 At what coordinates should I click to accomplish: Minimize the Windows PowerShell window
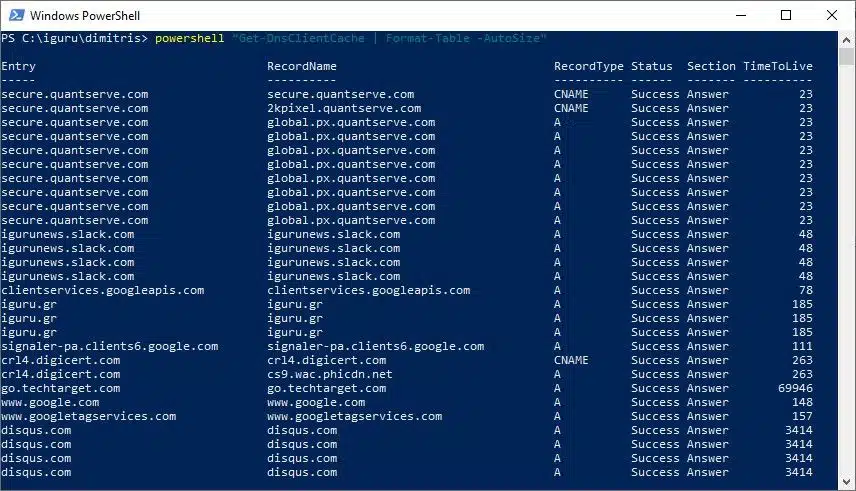[741, 15]
